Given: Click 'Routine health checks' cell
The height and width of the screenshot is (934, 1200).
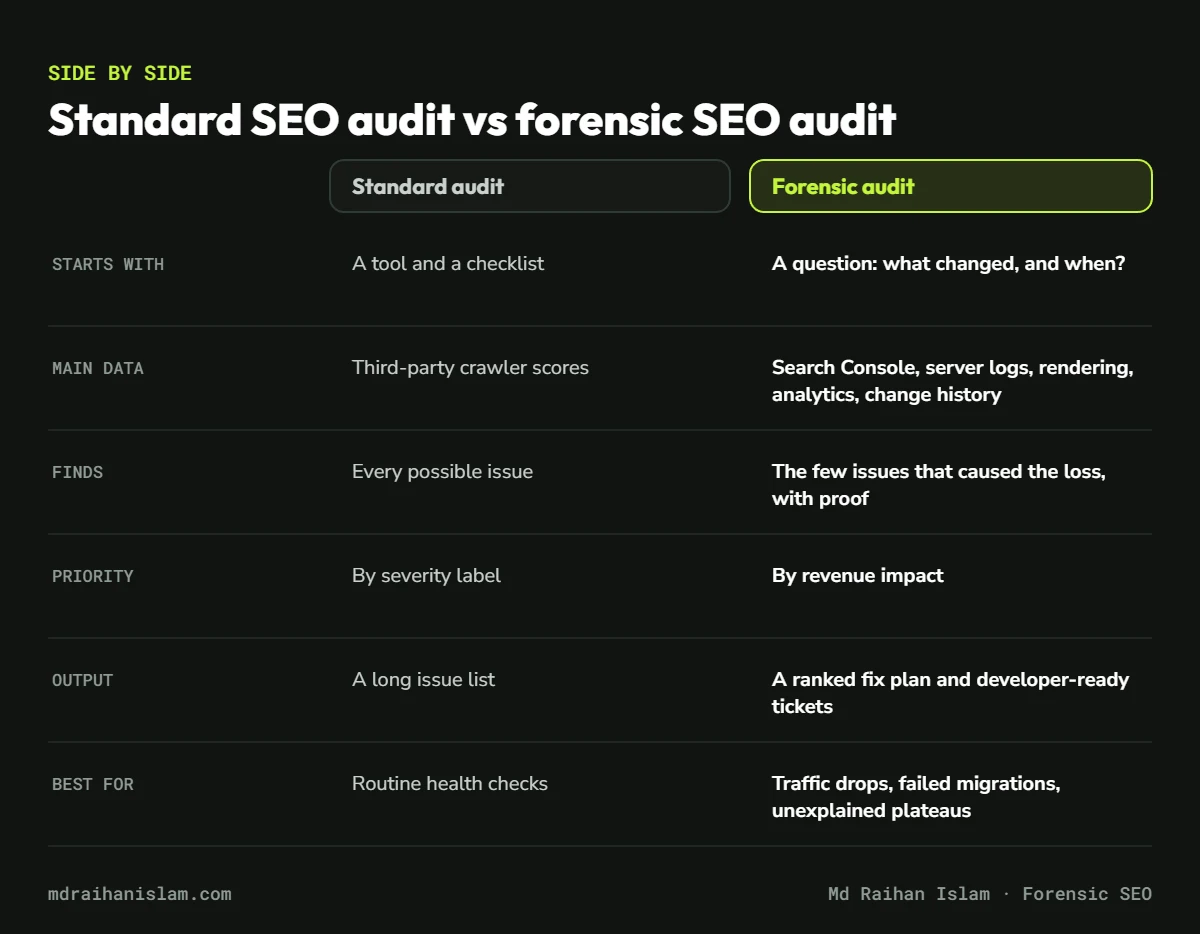Looking at the screenshot, I should point(450,784).
